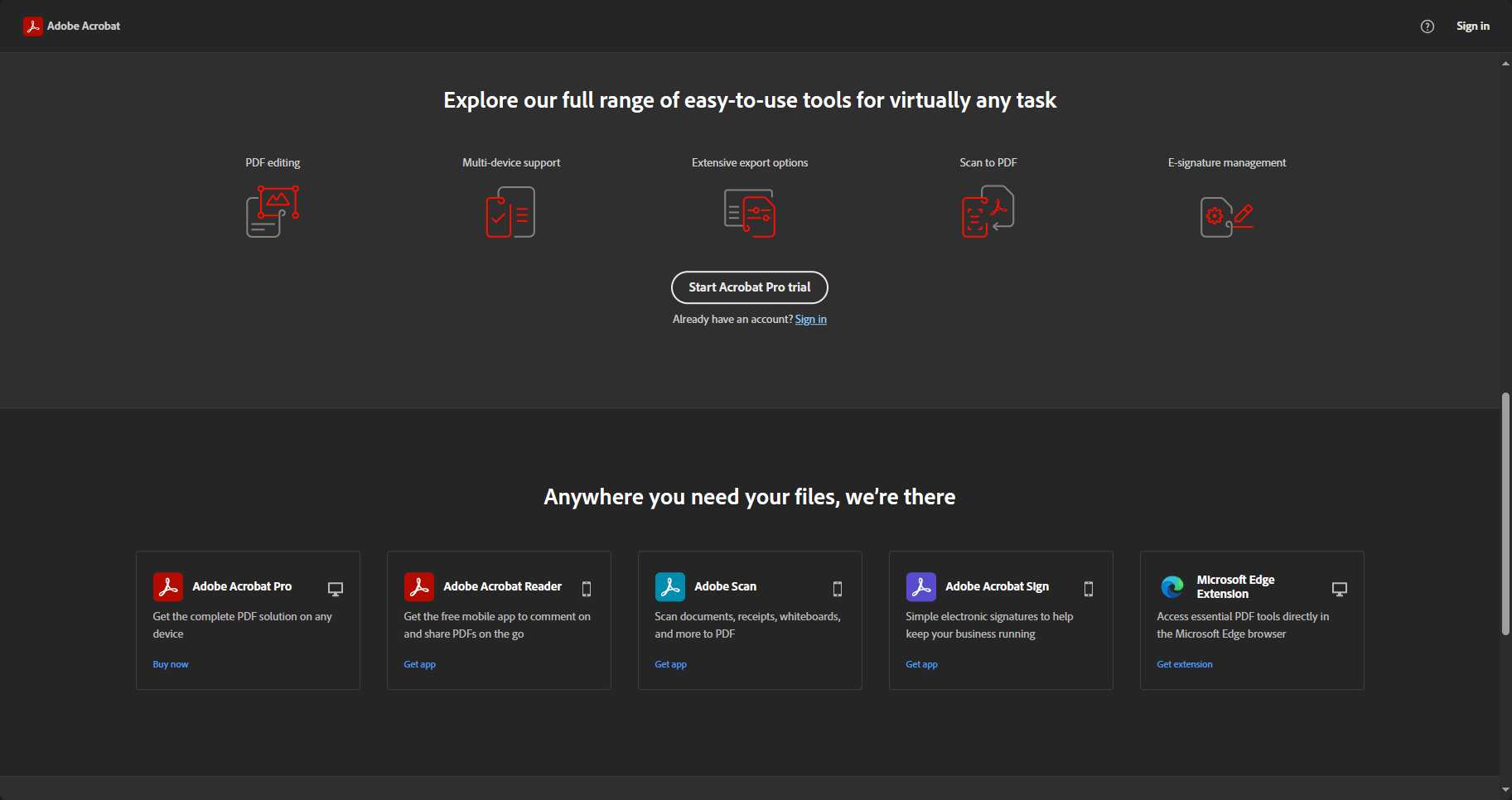Click 'Get the free mobile app' description
Viewport: 1512px width, 800px height.
point(497,625)
